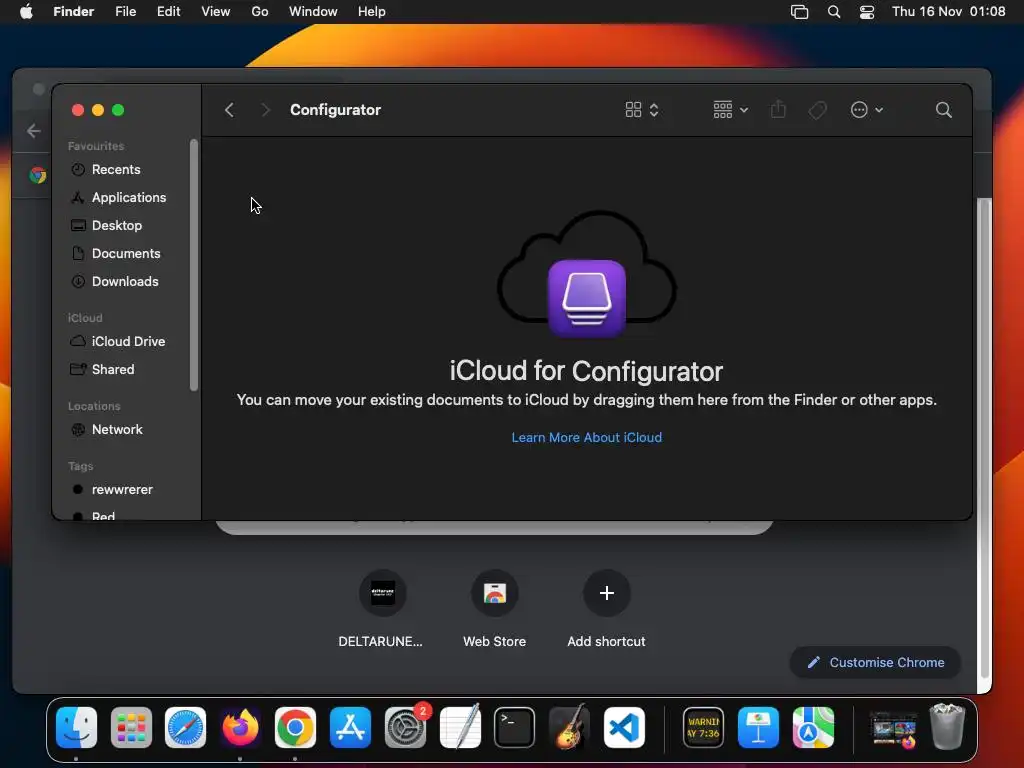Open App Store from the Dock
The image size is (1024, 768).
click(x=350, y=728)
